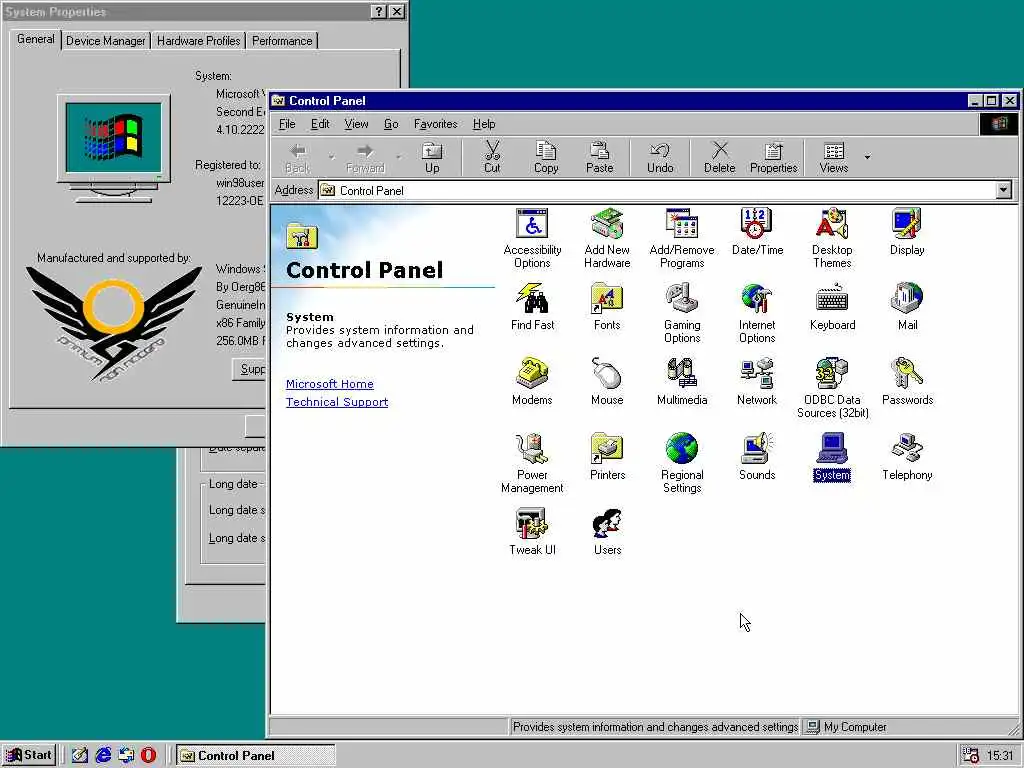Click the Copy toolbar button
Screen dimensions: 1024x768
point(546,158)
